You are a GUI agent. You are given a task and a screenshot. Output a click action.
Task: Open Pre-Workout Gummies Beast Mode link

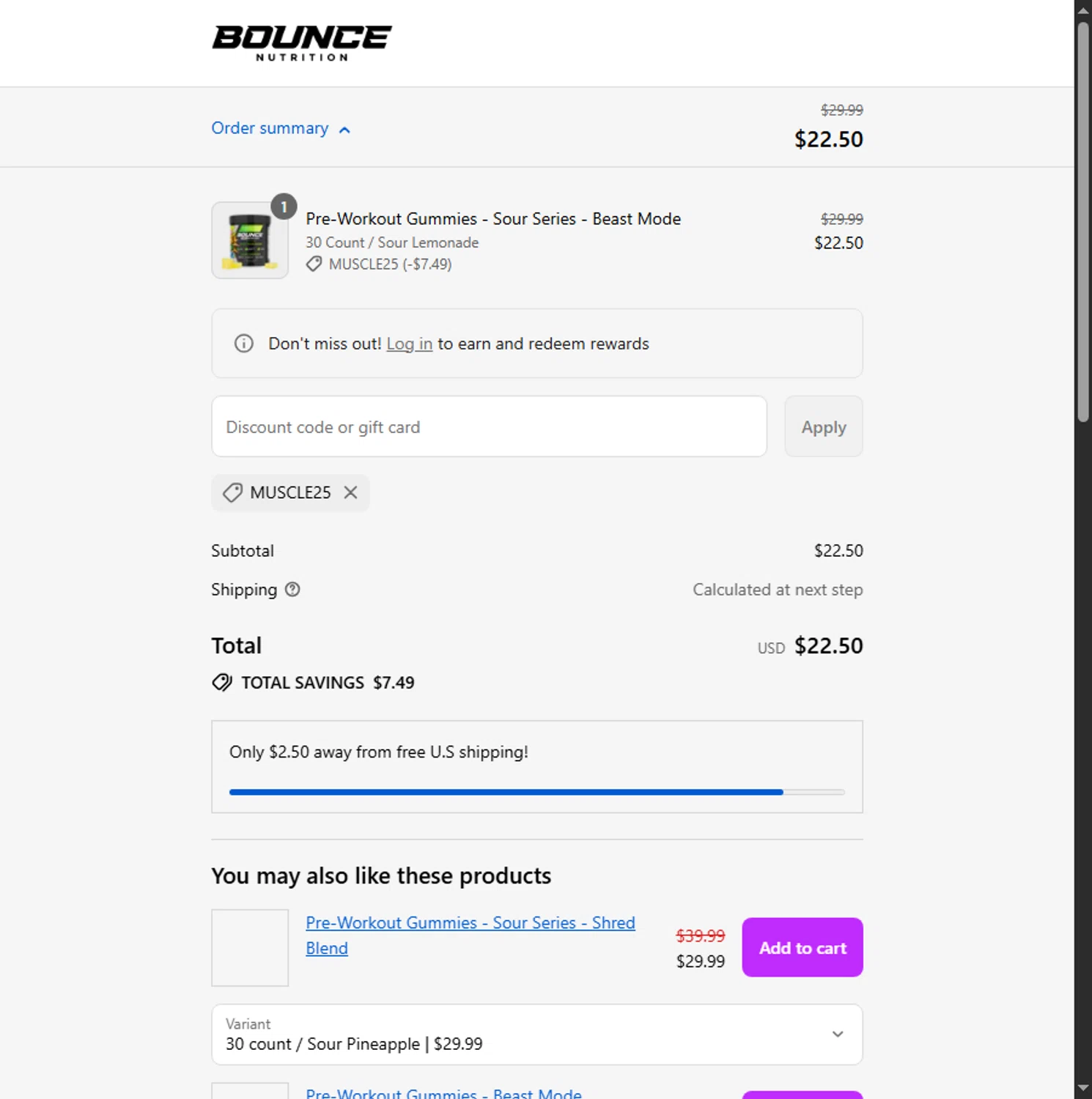tap(443, 1092)
